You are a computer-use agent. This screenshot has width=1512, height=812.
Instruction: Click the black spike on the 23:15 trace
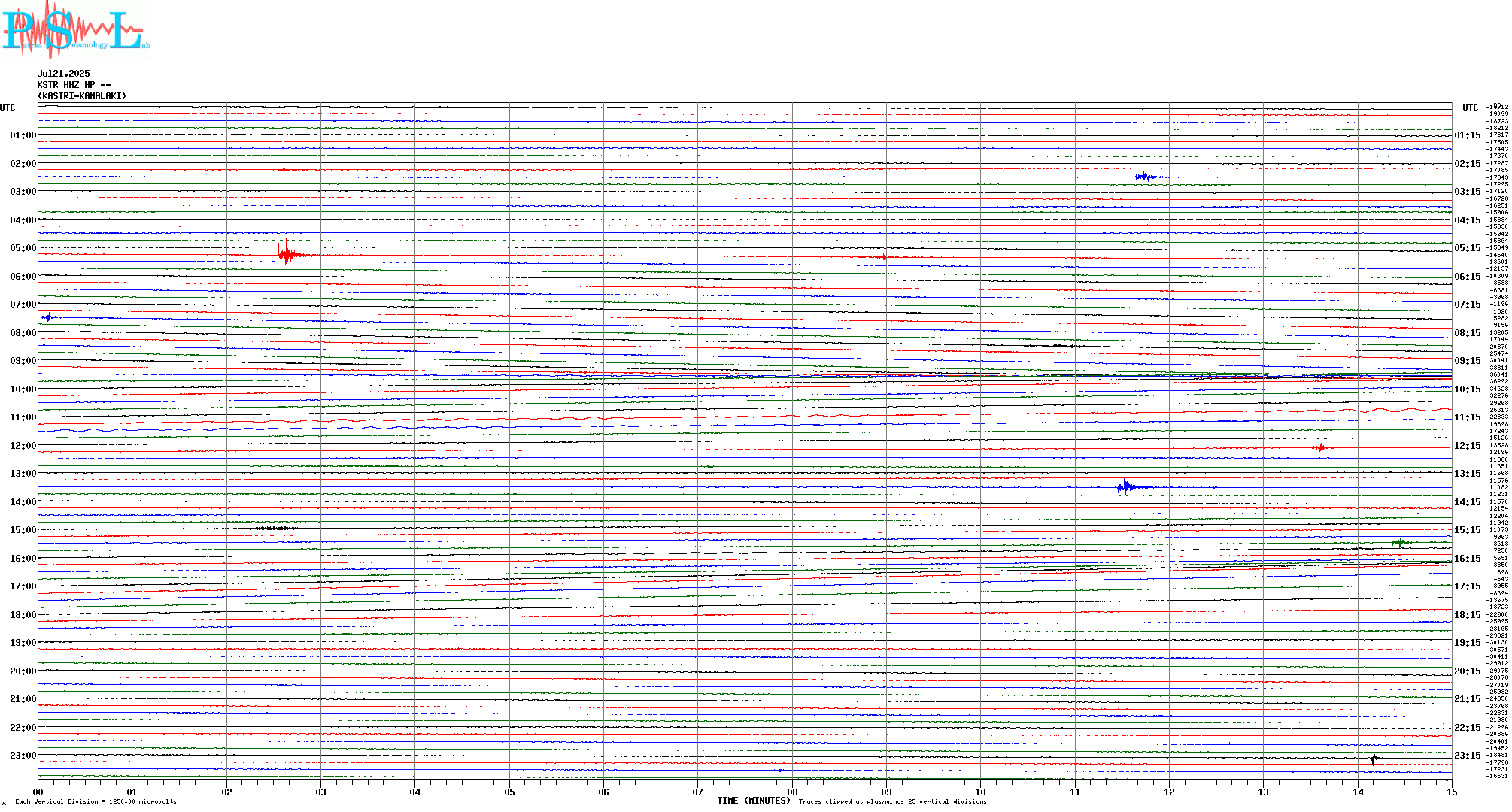[1374, 760]
